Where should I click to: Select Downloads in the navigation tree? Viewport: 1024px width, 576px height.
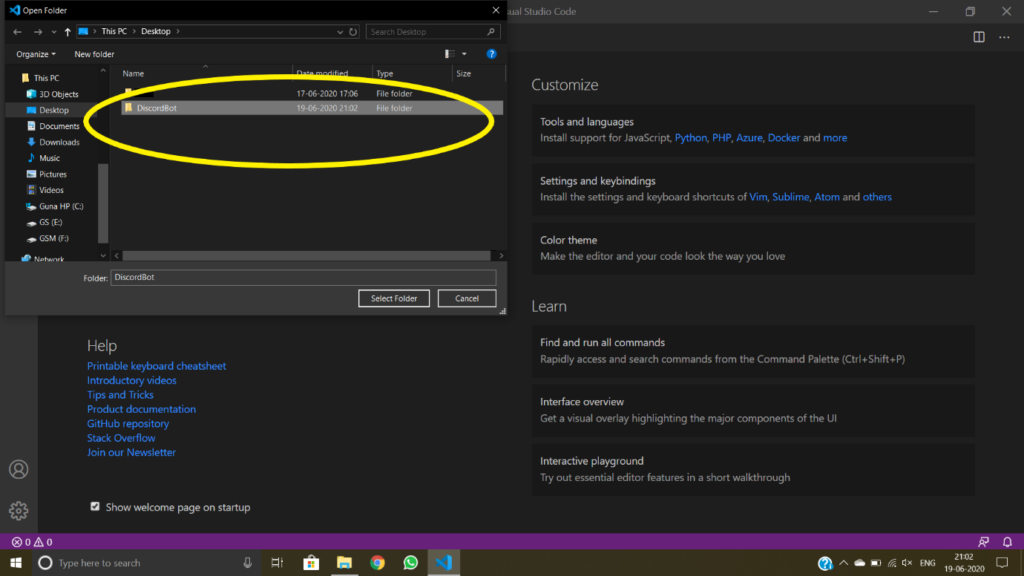coord(59,142)
